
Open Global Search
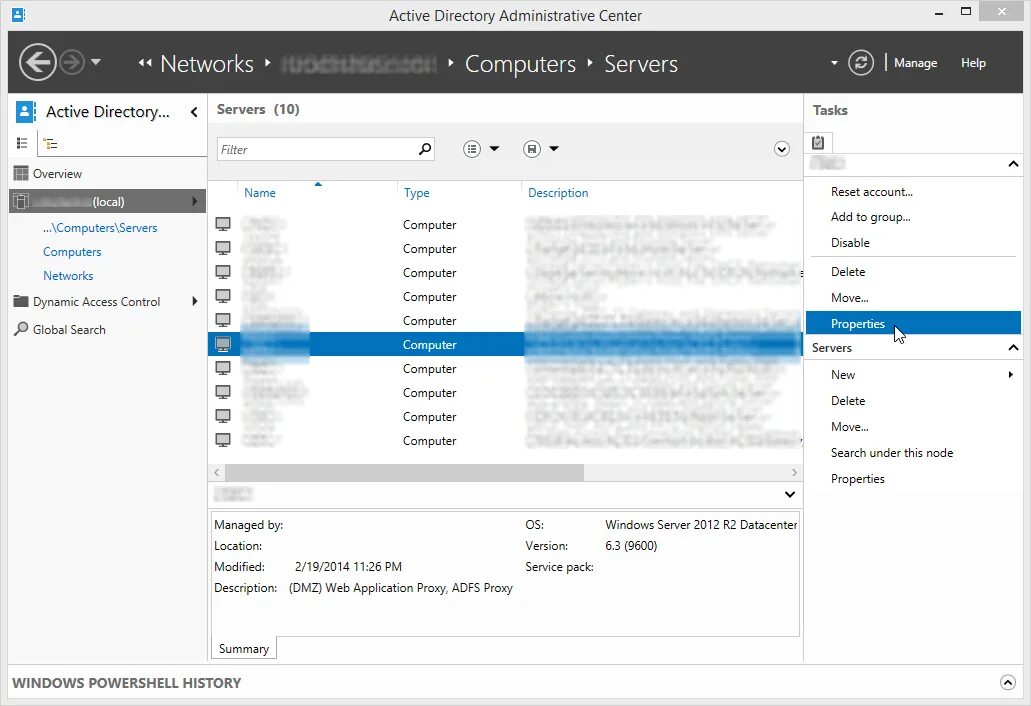coord(69,329)
